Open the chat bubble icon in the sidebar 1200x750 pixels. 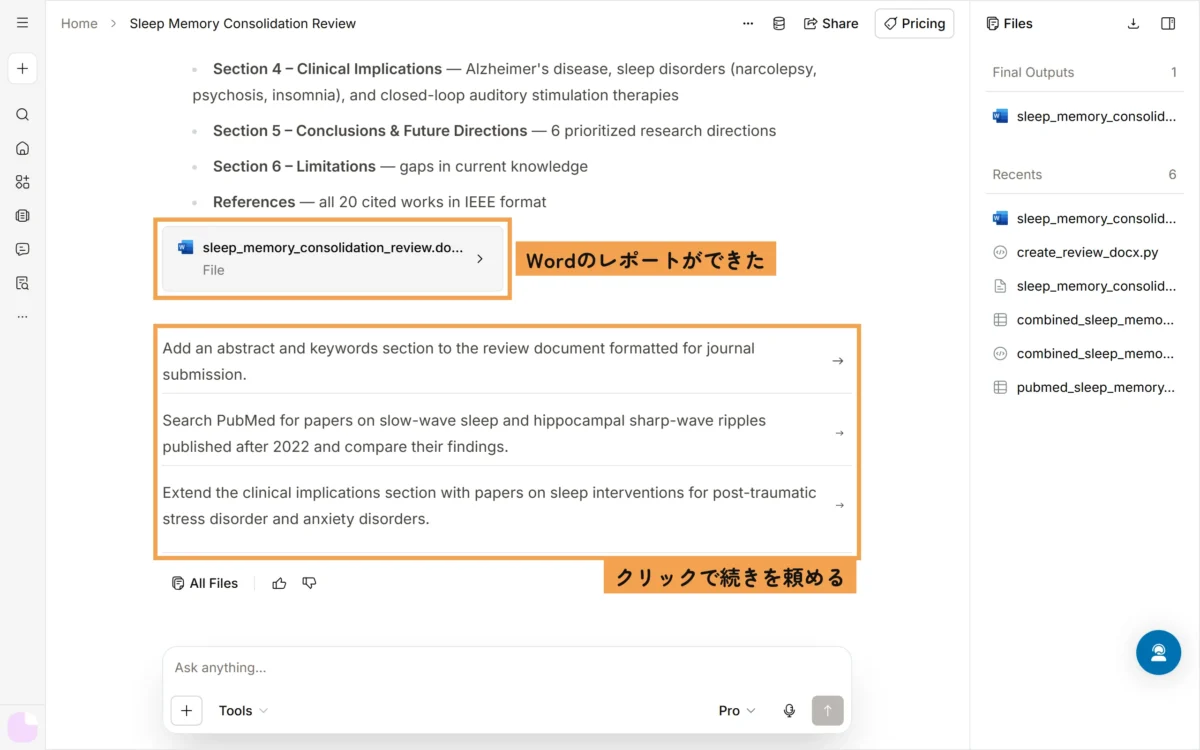pyautogui.click(x=22, y=249)
